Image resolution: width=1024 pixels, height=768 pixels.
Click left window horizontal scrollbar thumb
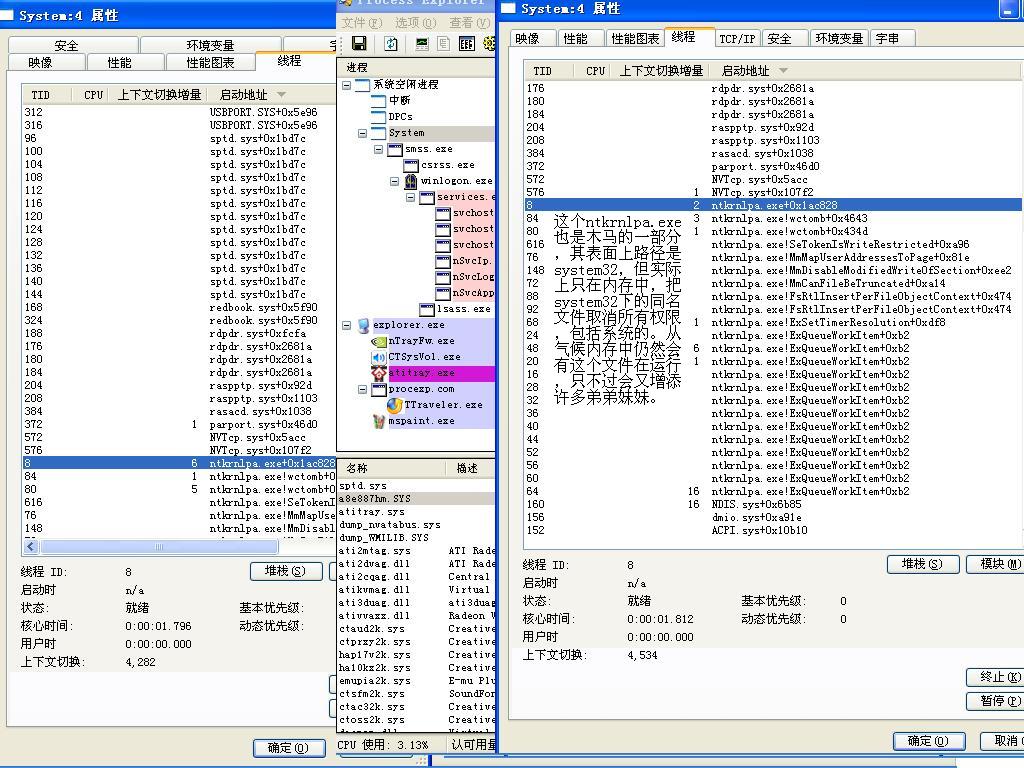[159, 547]
